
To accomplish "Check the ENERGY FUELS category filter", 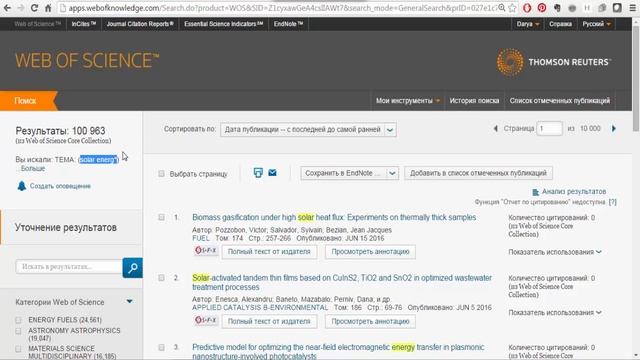I will tap(18, 320).
